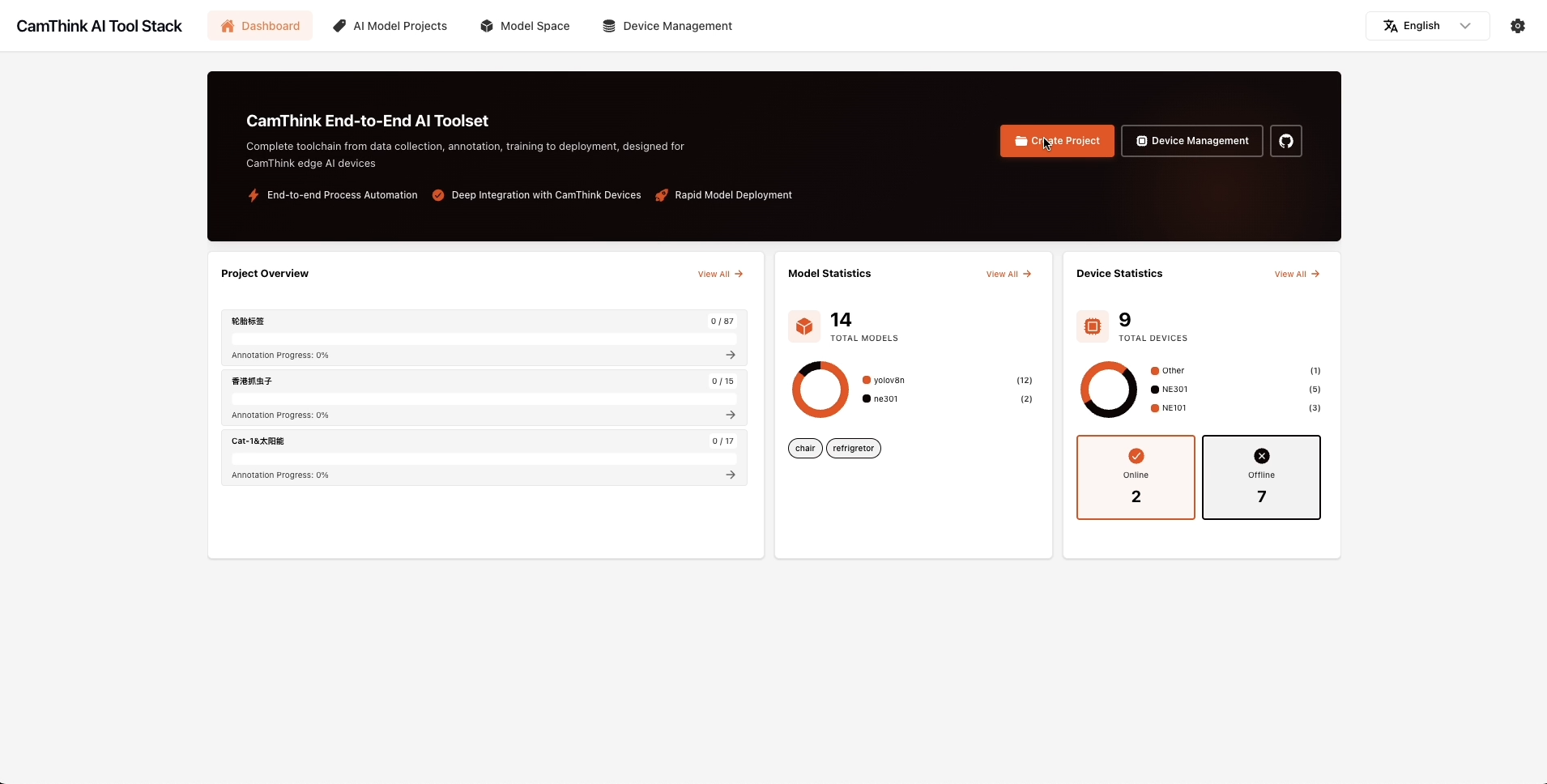Open the GitHub repository icon button

point(1285,141)
